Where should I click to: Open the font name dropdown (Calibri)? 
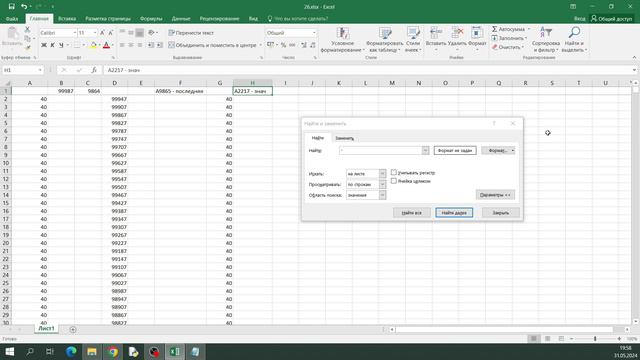pyautogui.click(x=74, y=33)
